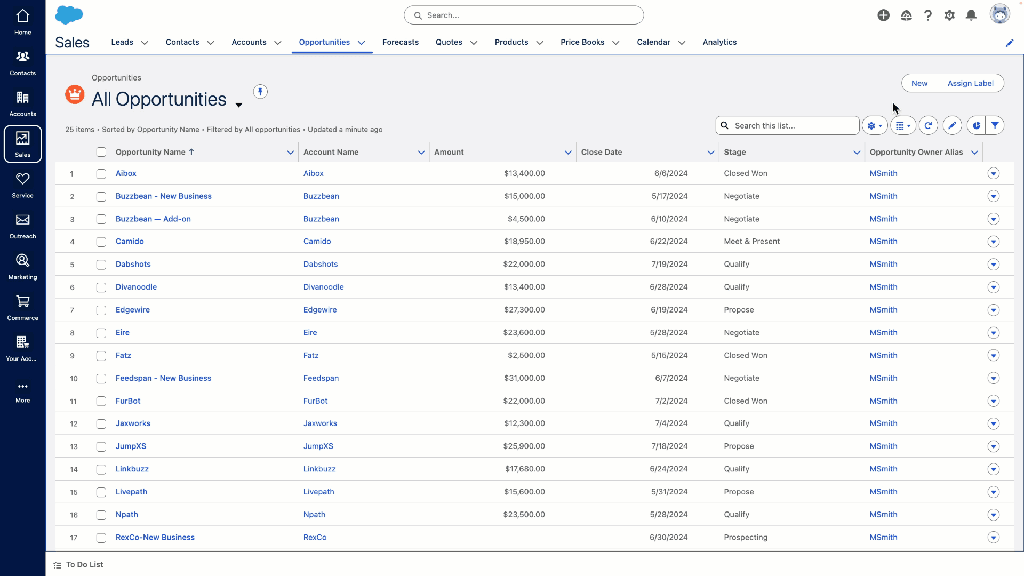Enable inline editing with the pencil icon
The image size is (1024, 576).
[x=951, y=125]
